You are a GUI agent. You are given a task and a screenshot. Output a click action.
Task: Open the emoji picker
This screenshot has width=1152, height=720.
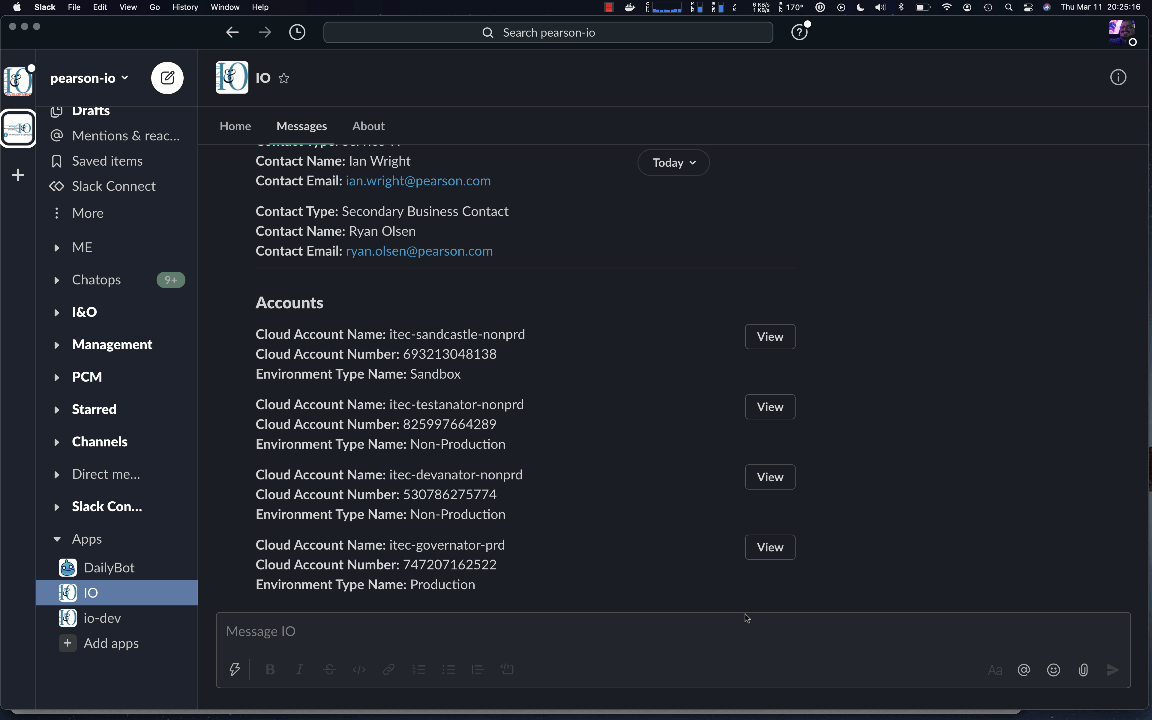point(1054,670)
